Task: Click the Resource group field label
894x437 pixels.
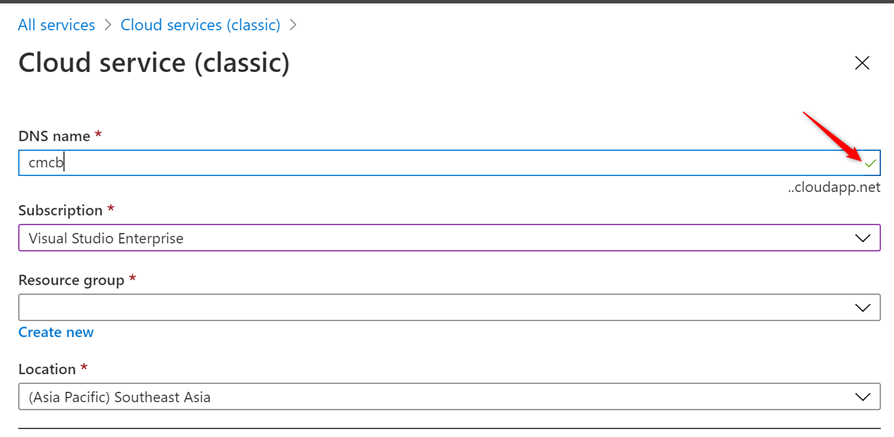Action: click(70, 280)
